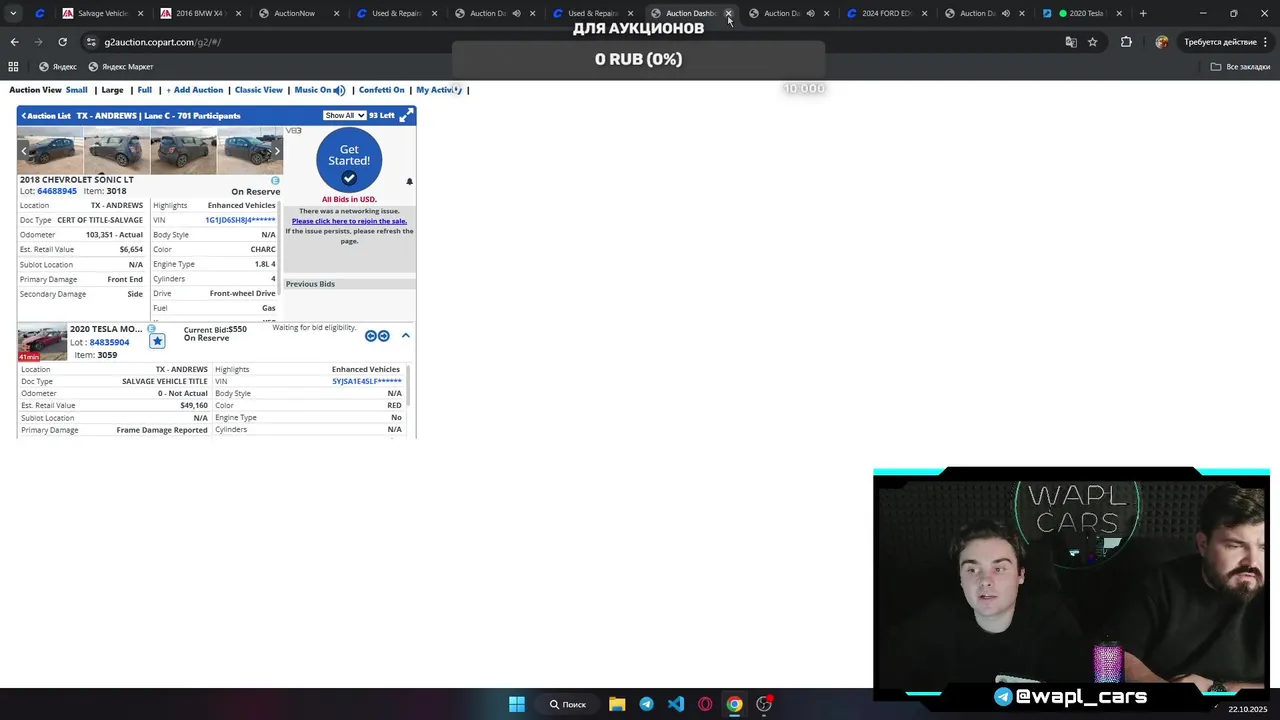The image size is (1280, 720).
Task: Reload the browser page
Action: [62, 42]
